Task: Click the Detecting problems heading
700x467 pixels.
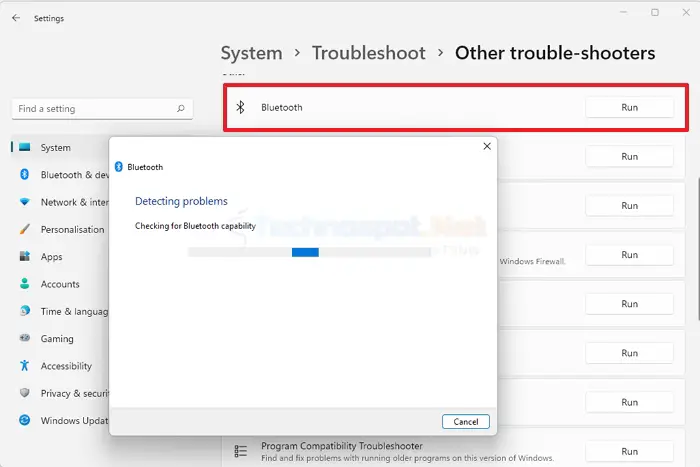Action: [x=181, y=201]
